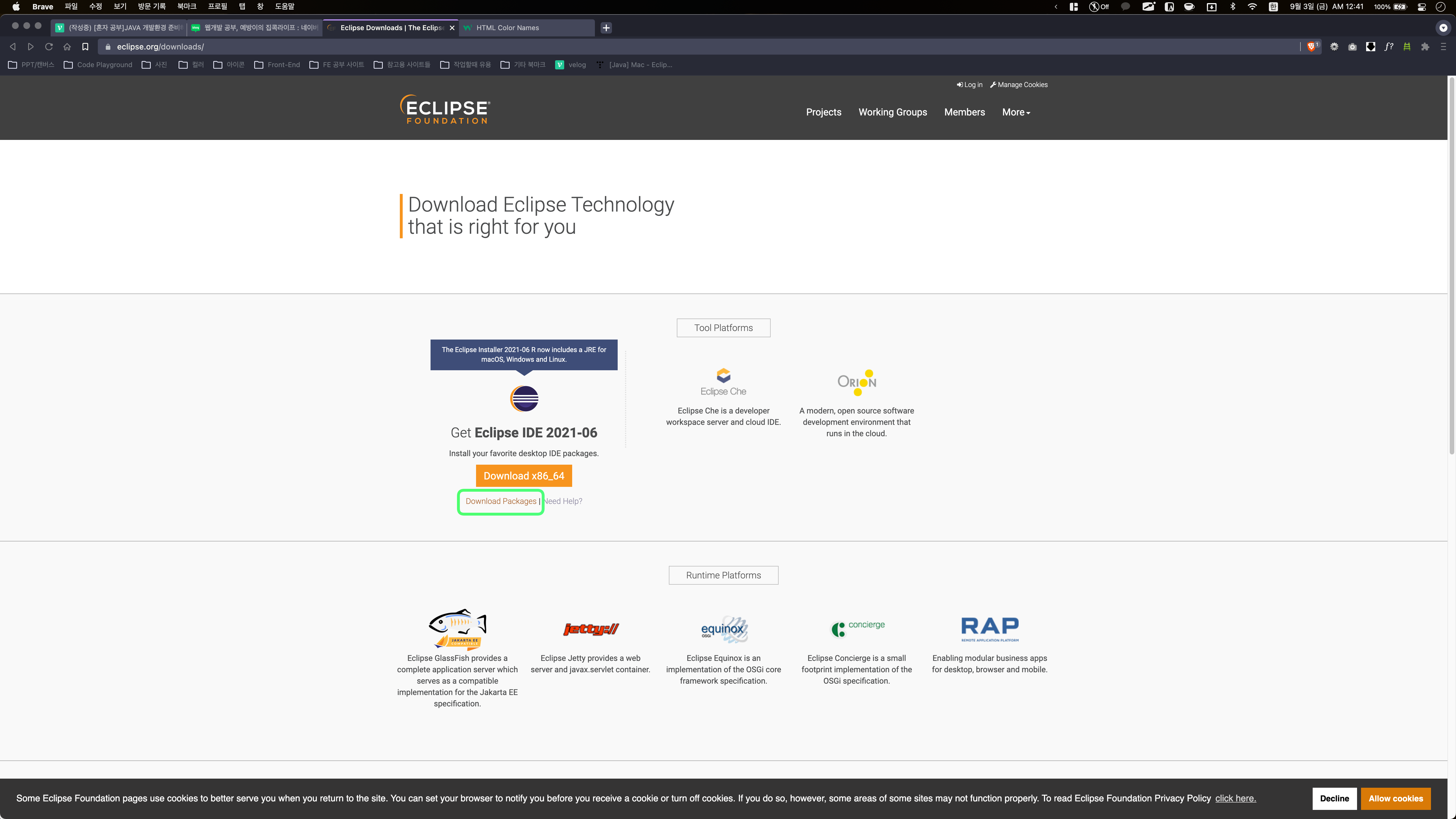Open the Front-End bookmark folder
This screenshot has height=819, width=1456.
tap(277, 65)
